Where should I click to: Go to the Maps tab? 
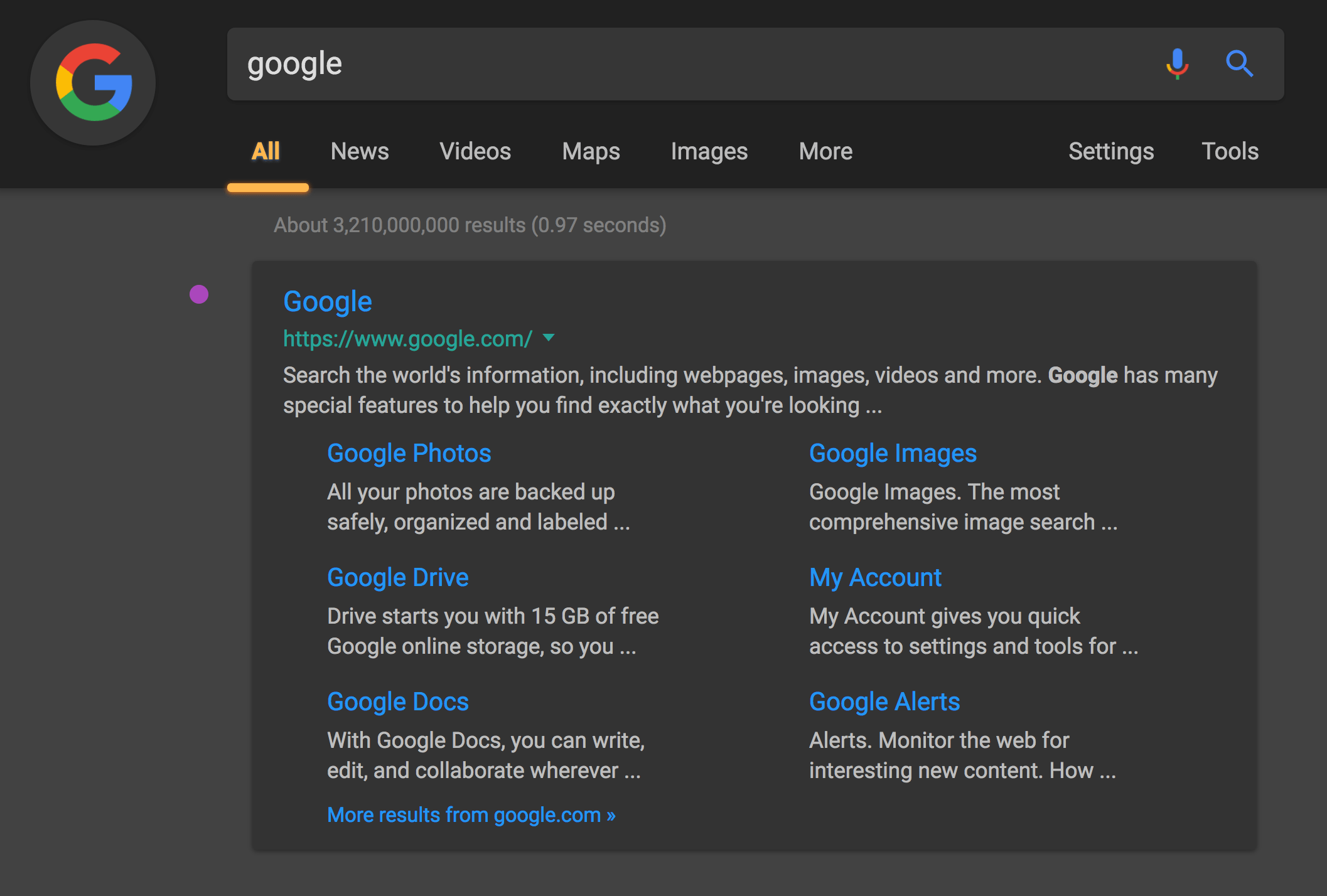pos(591,151)
